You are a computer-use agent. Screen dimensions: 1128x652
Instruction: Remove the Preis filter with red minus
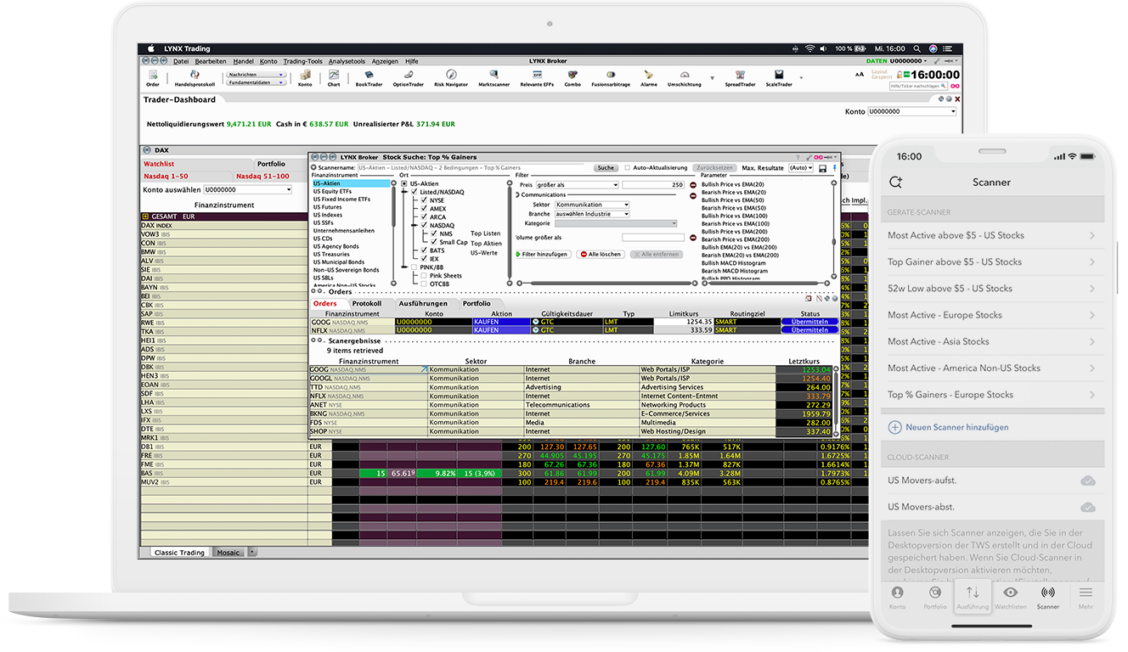tap(693, 185)
